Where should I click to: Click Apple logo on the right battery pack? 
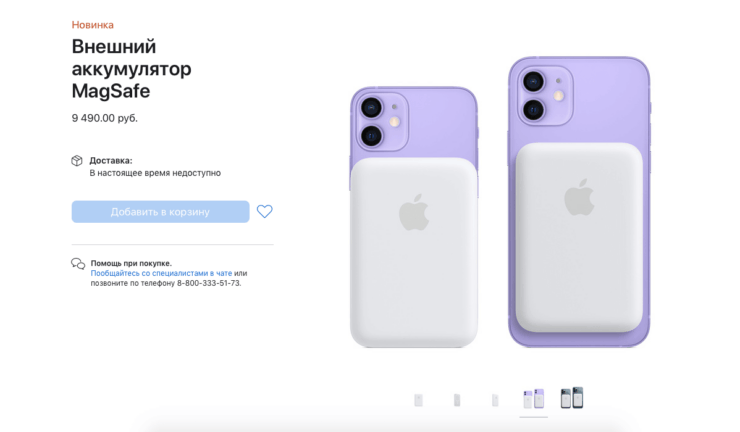click(579, 197)
